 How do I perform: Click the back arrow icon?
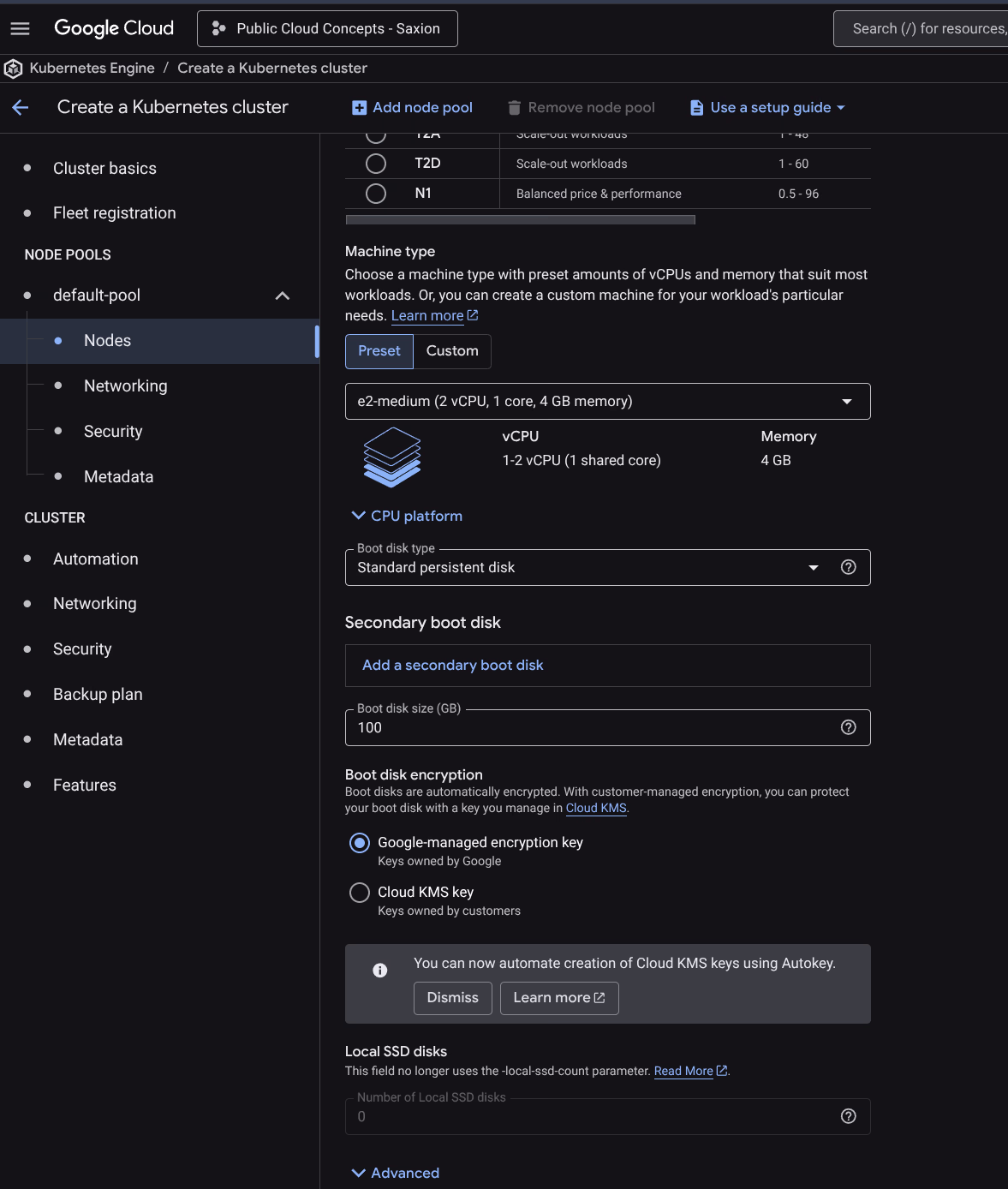(21, 107)
